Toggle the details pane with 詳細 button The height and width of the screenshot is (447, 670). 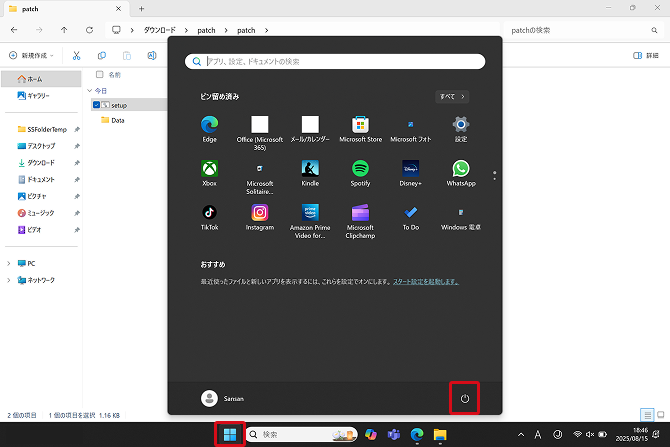tap(645, 56)
